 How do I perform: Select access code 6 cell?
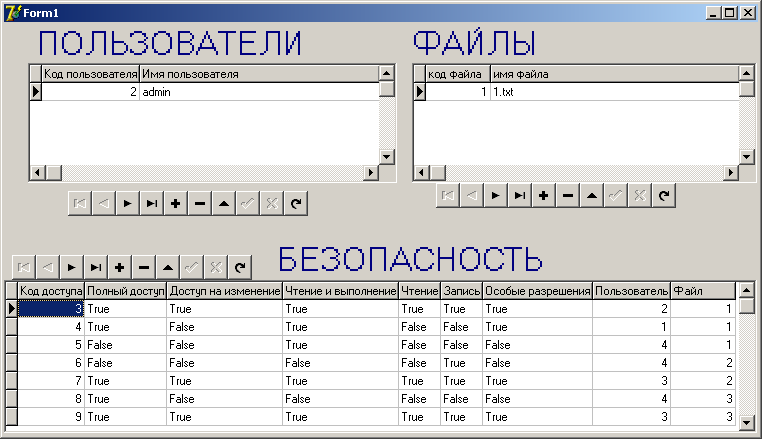(51, 363)
